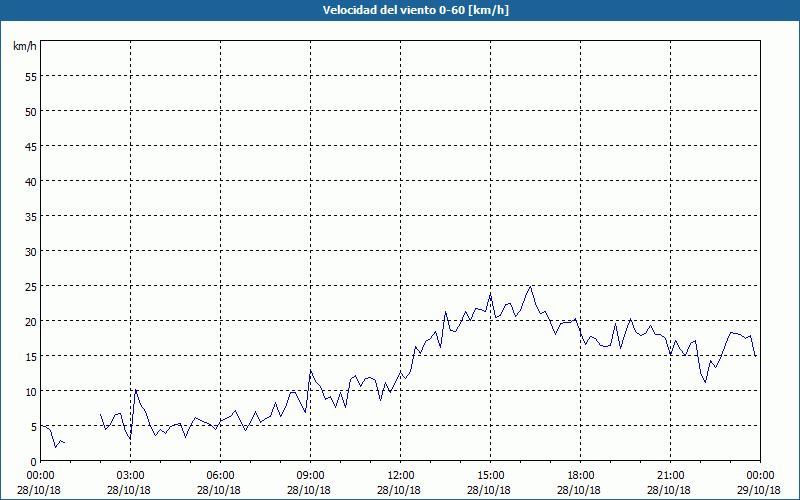Viewport: 800px width, 500px height.
Task: Click the y-axis value 55
Action: pyautogui.click(x=31, y=77)
